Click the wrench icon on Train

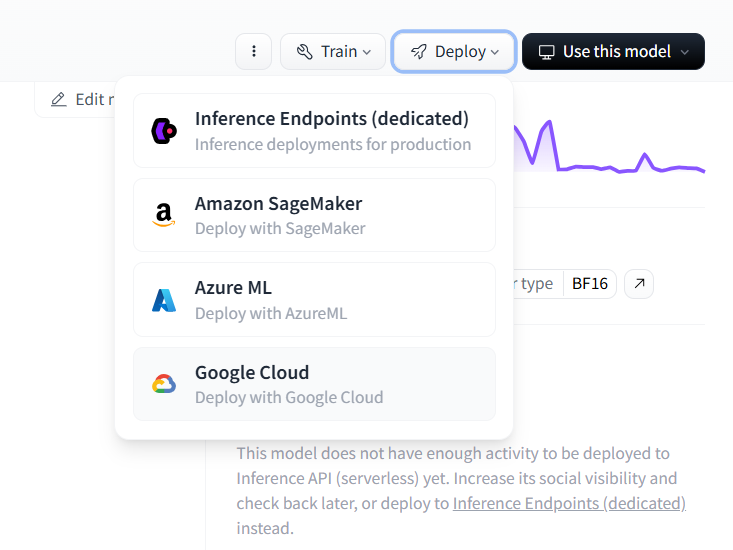305,52
